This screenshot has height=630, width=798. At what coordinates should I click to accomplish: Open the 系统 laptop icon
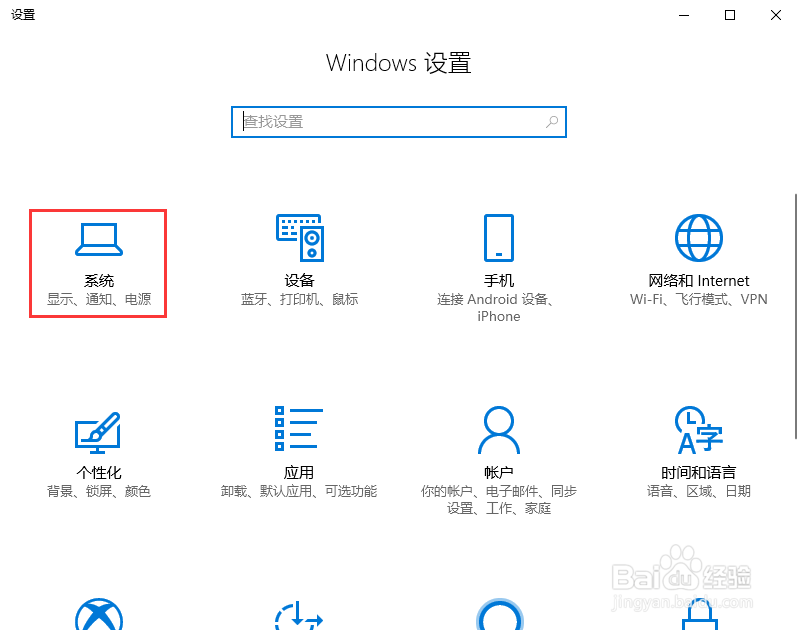tap(99, 239)
